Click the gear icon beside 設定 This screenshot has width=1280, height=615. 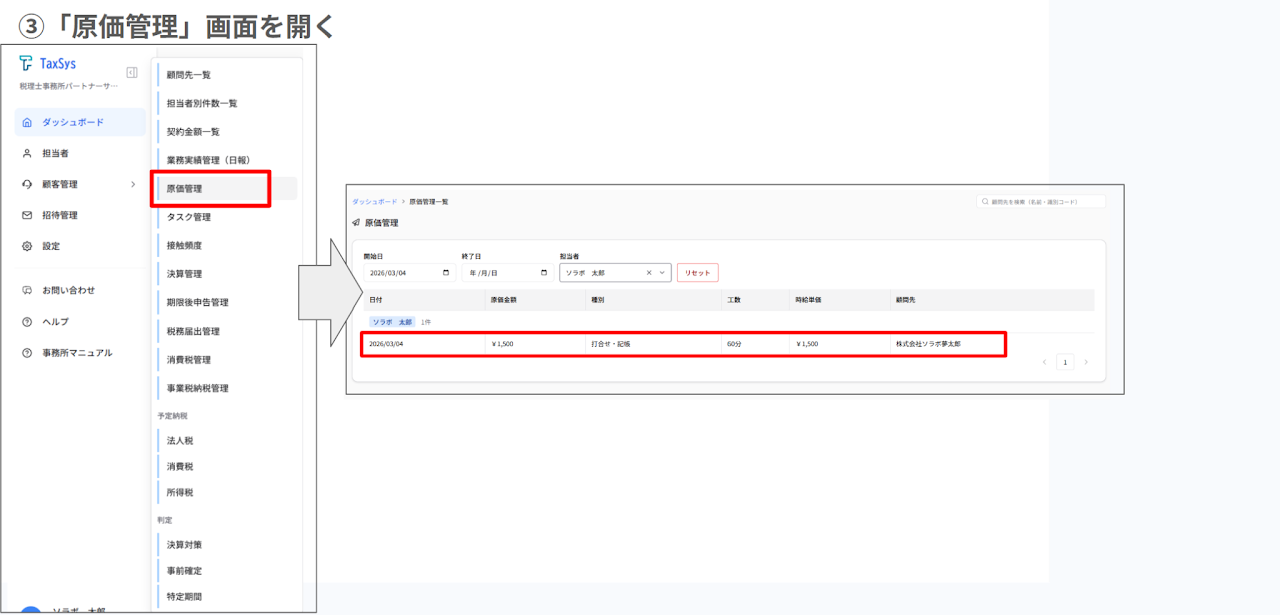point(27,246)
